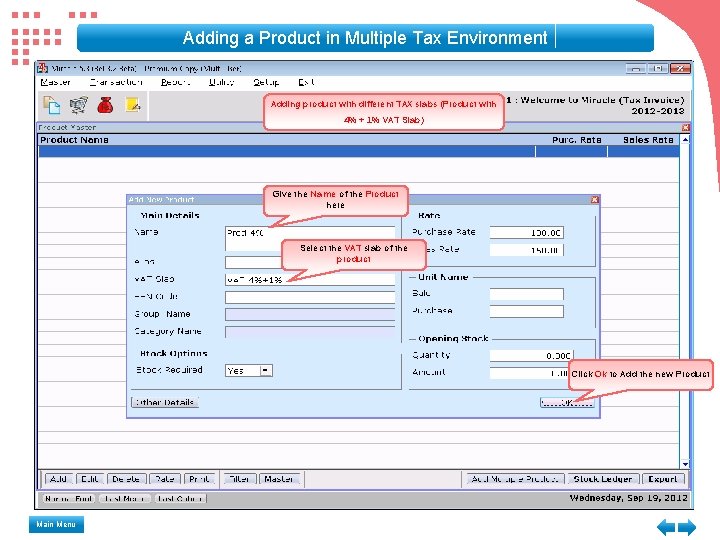This screenshot has width=720, height=540.
Task: Click the HSN Code input field
Action: click(310, 297)
